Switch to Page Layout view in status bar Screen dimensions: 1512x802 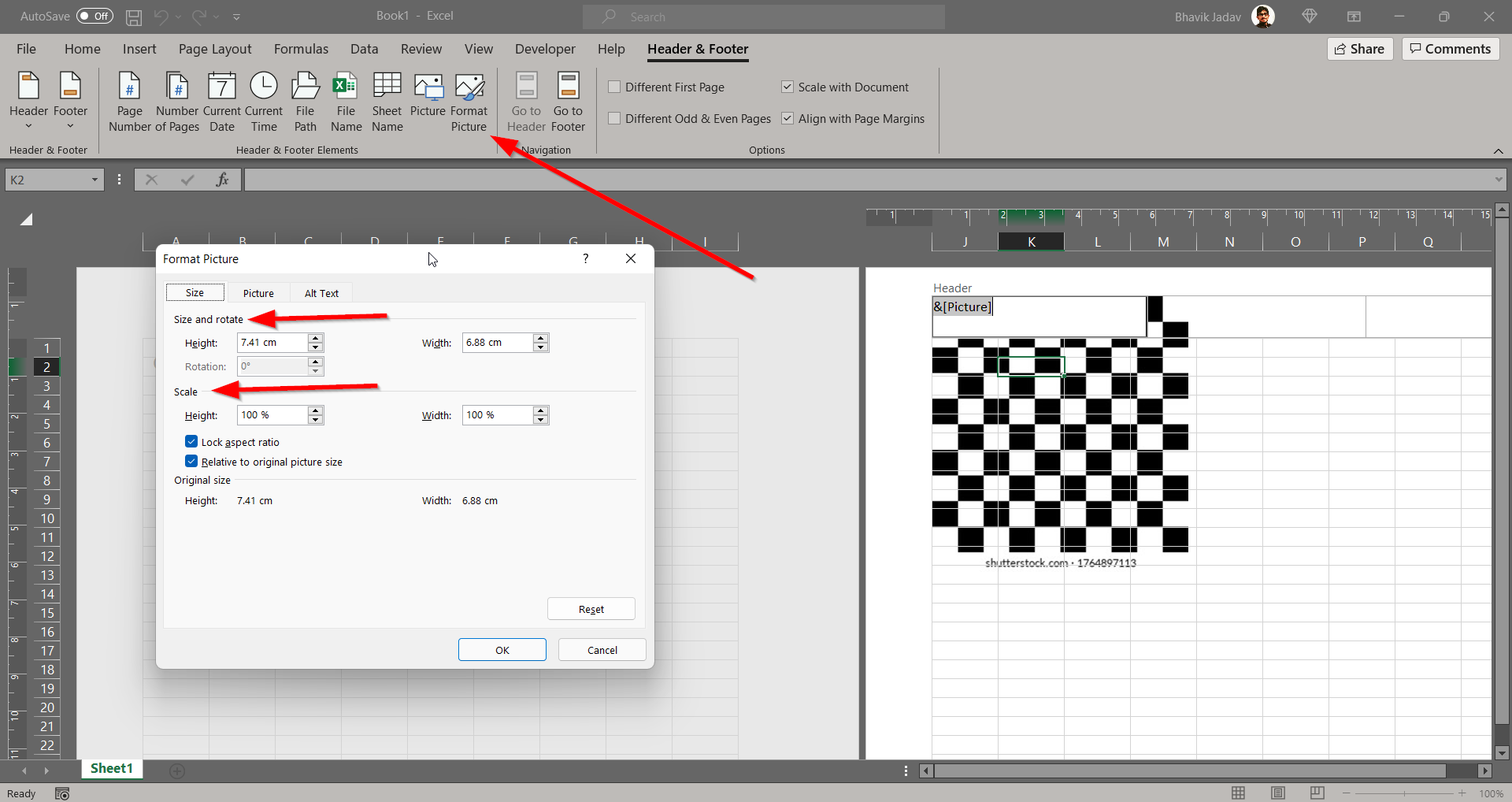click(x=1278, y=793)
